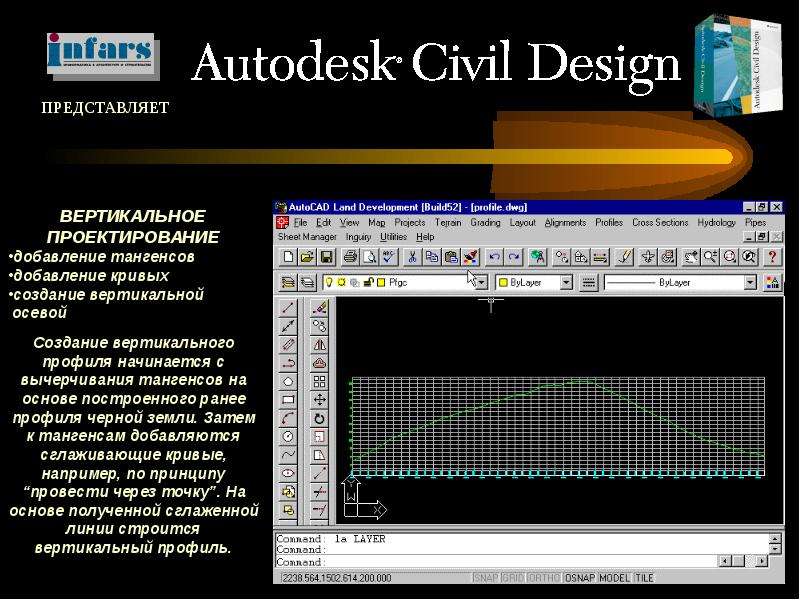Open the ByLayer linetype dropdown
800x600 pixels.
[749, 282]
